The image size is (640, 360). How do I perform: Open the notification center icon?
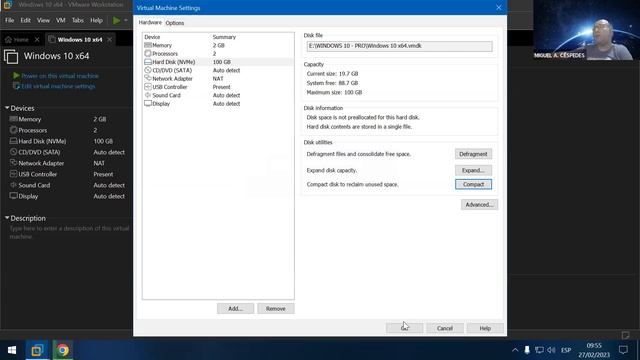click(x=623, y=350)
